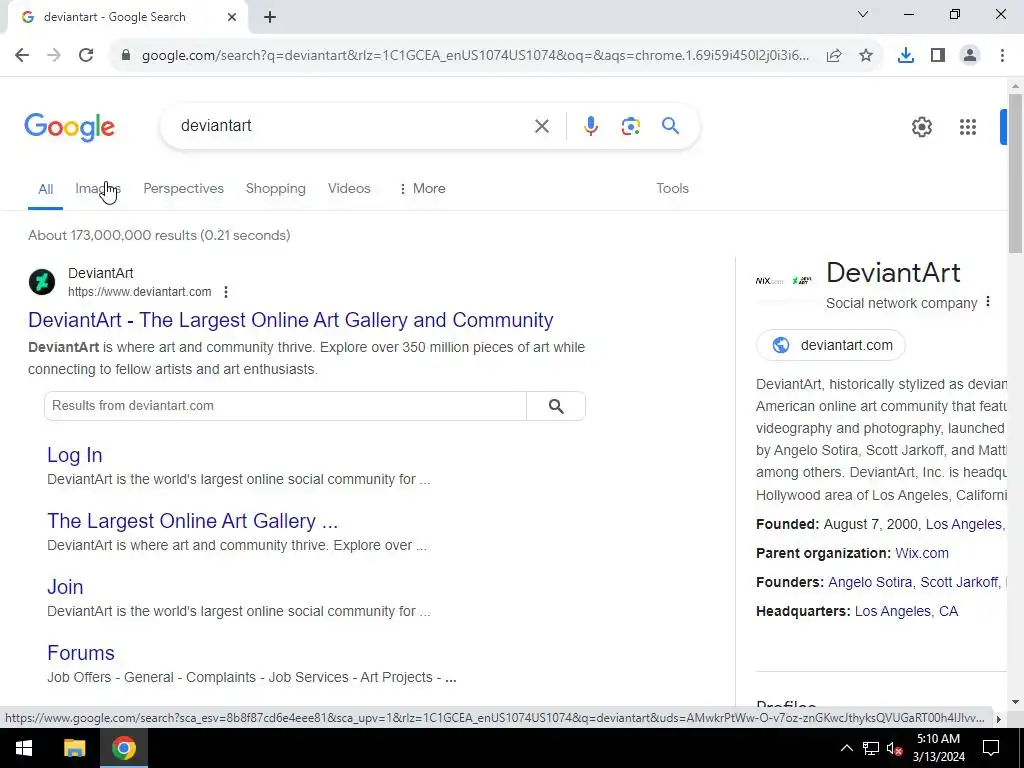Switch to the Videos tab

[349, 189]
